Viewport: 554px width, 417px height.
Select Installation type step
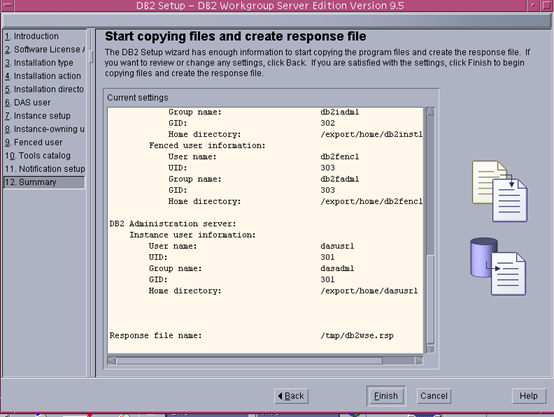39,63
